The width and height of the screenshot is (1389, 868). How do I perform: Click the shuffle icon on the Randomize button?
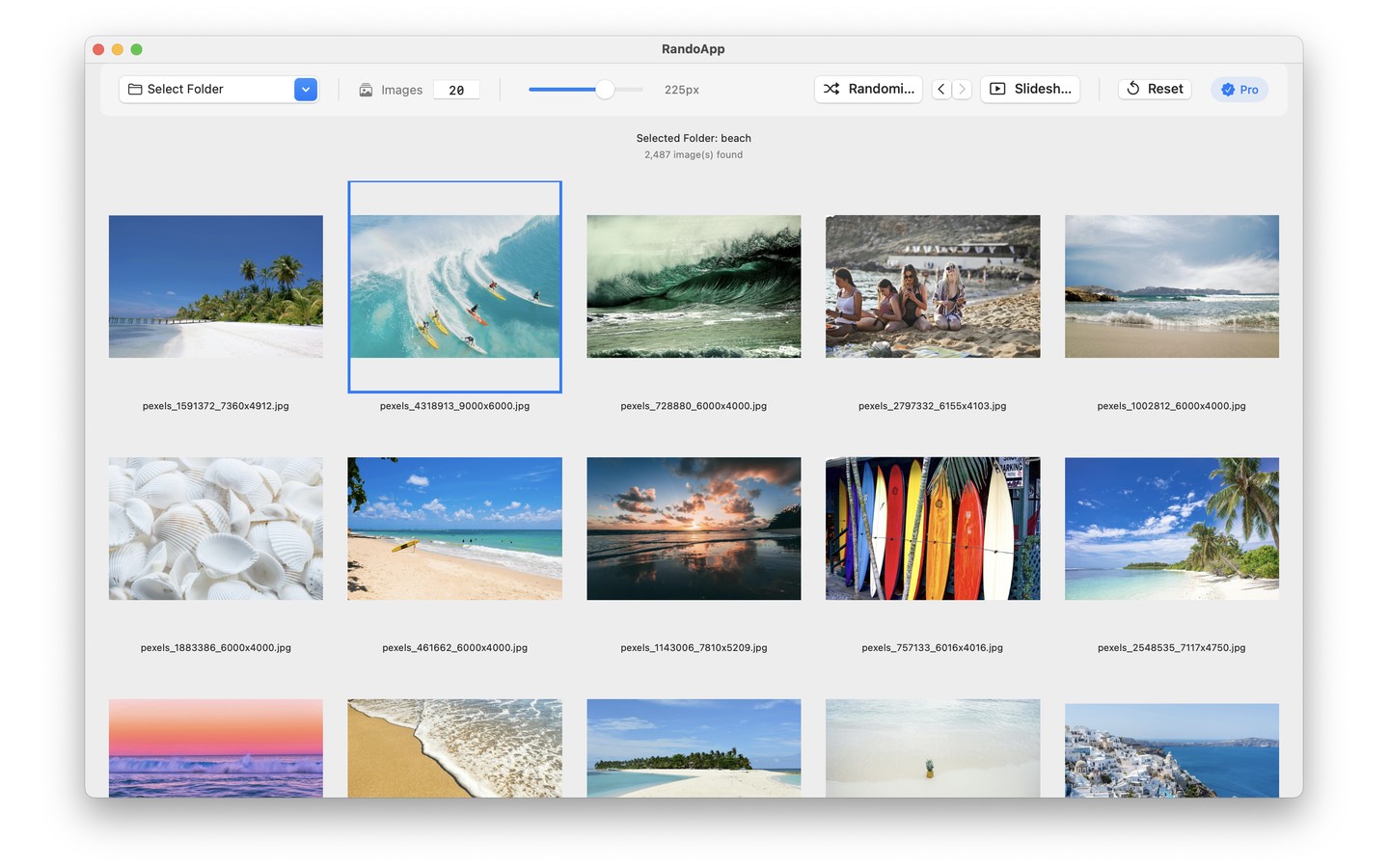(x=831, y=89)
